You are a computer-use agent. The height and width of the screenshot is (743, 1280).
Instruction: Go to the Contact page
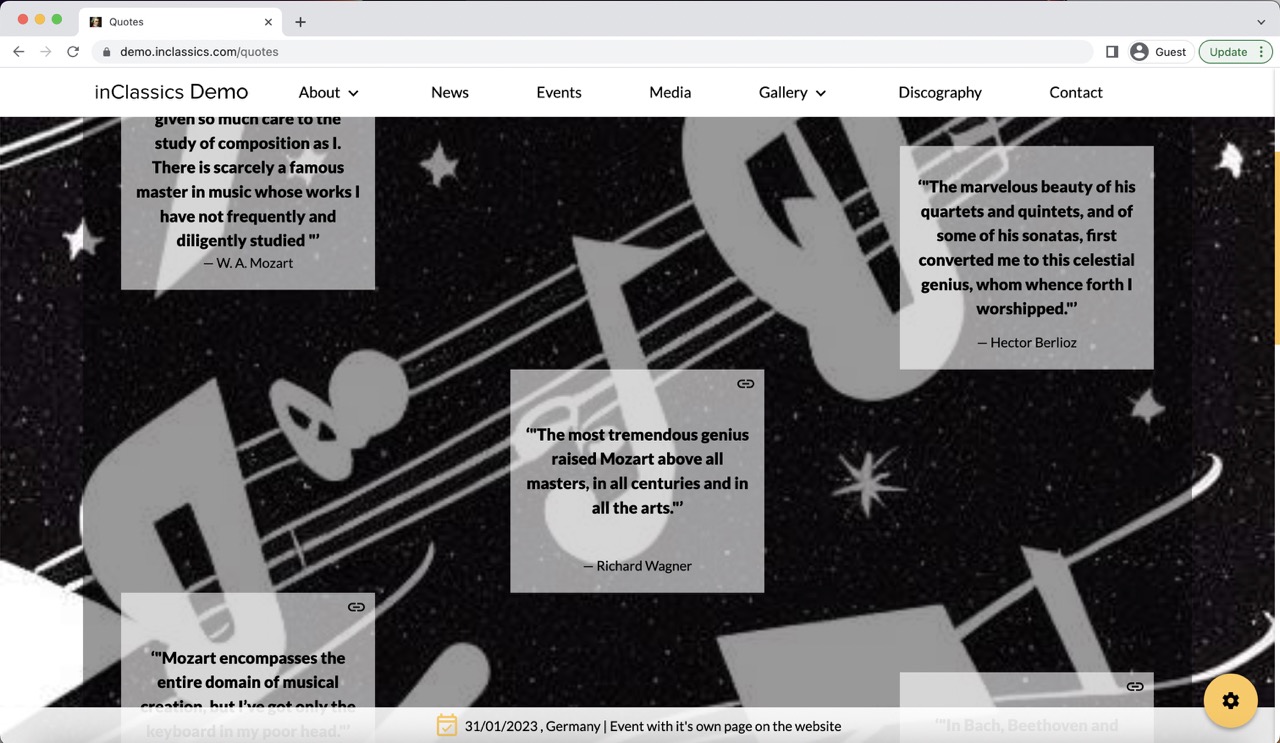(1076, 92)
